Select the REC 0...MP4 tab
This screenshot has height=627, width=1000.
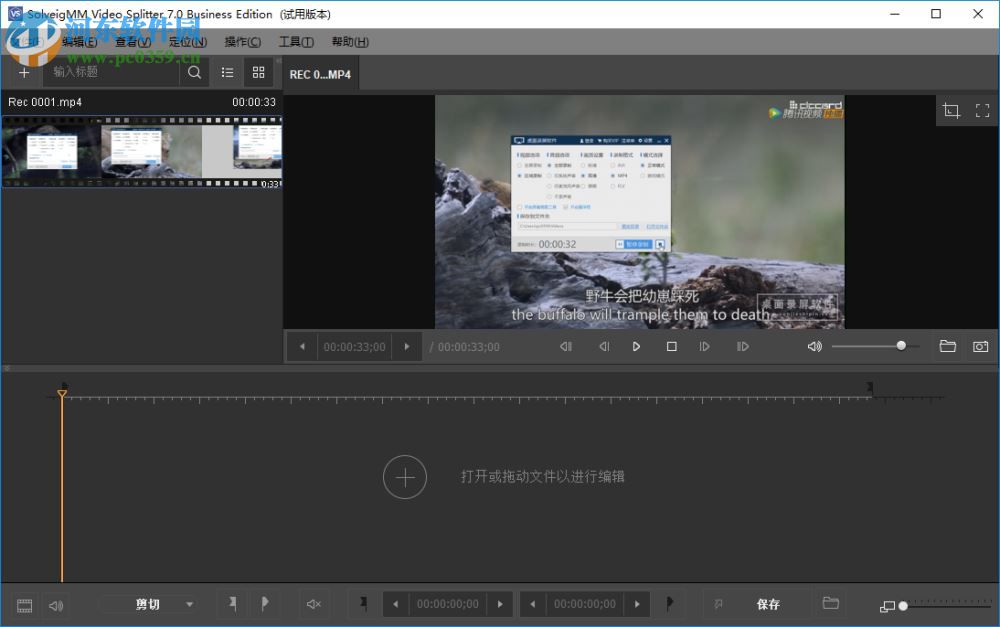[x=320, y=73]
